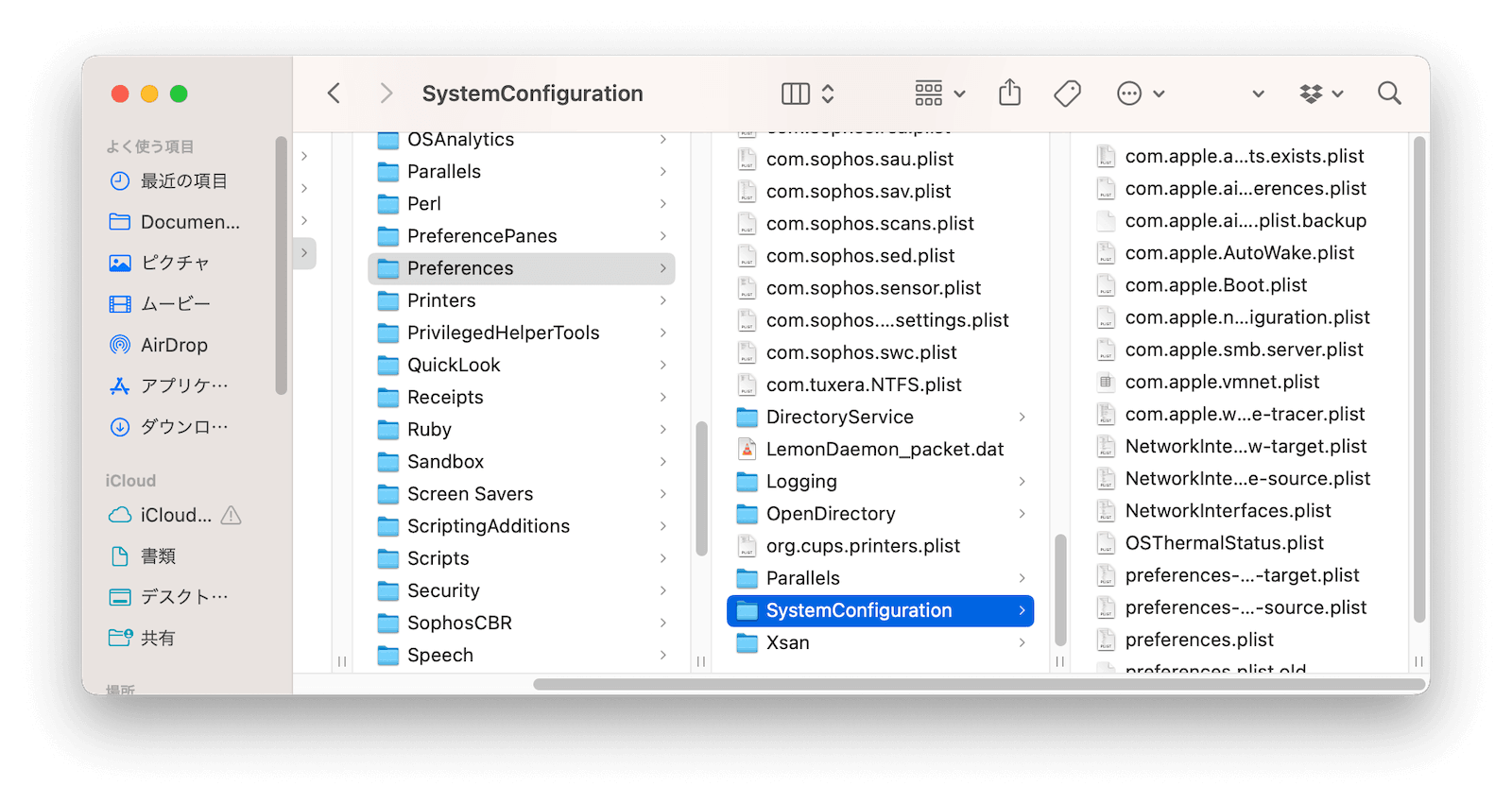Screen dimensions: 1512x803
Task: Click the iCloud warning triangle icon
Action: 231,515
